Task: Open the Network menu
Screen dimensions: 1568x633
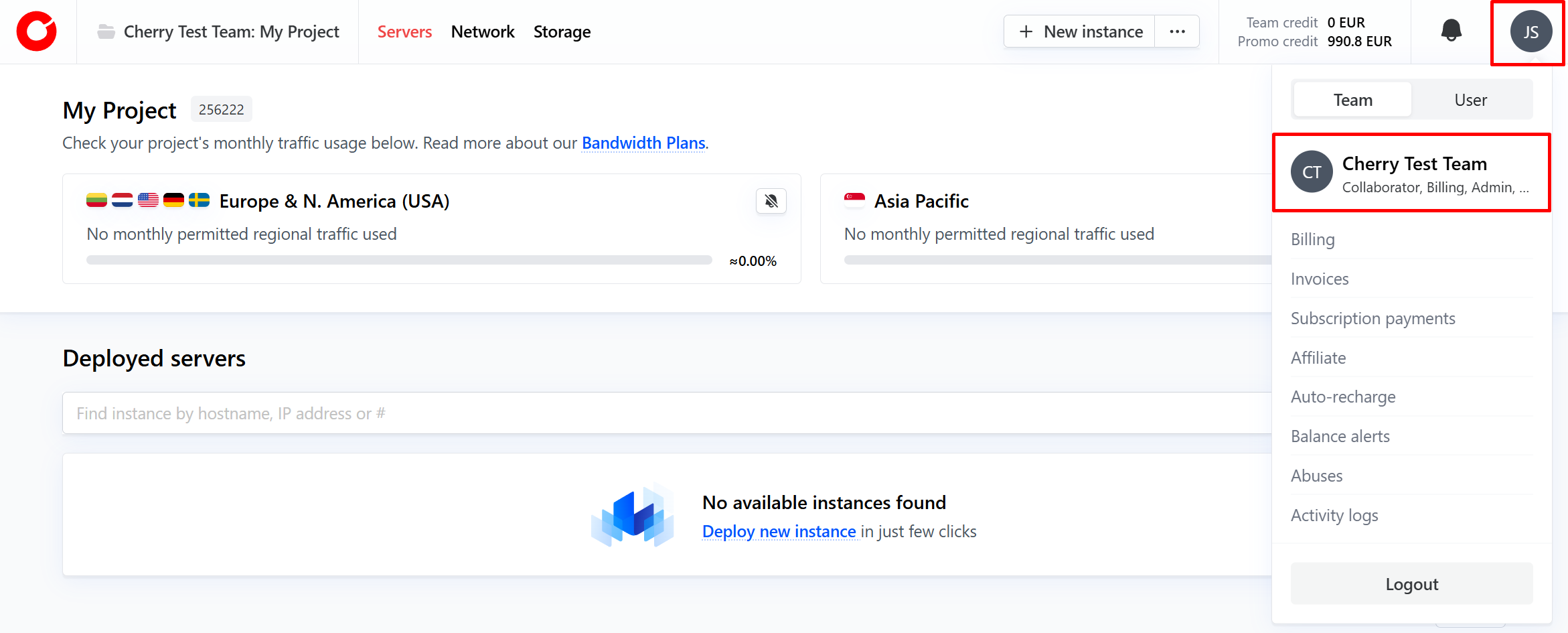Action: 482,31
